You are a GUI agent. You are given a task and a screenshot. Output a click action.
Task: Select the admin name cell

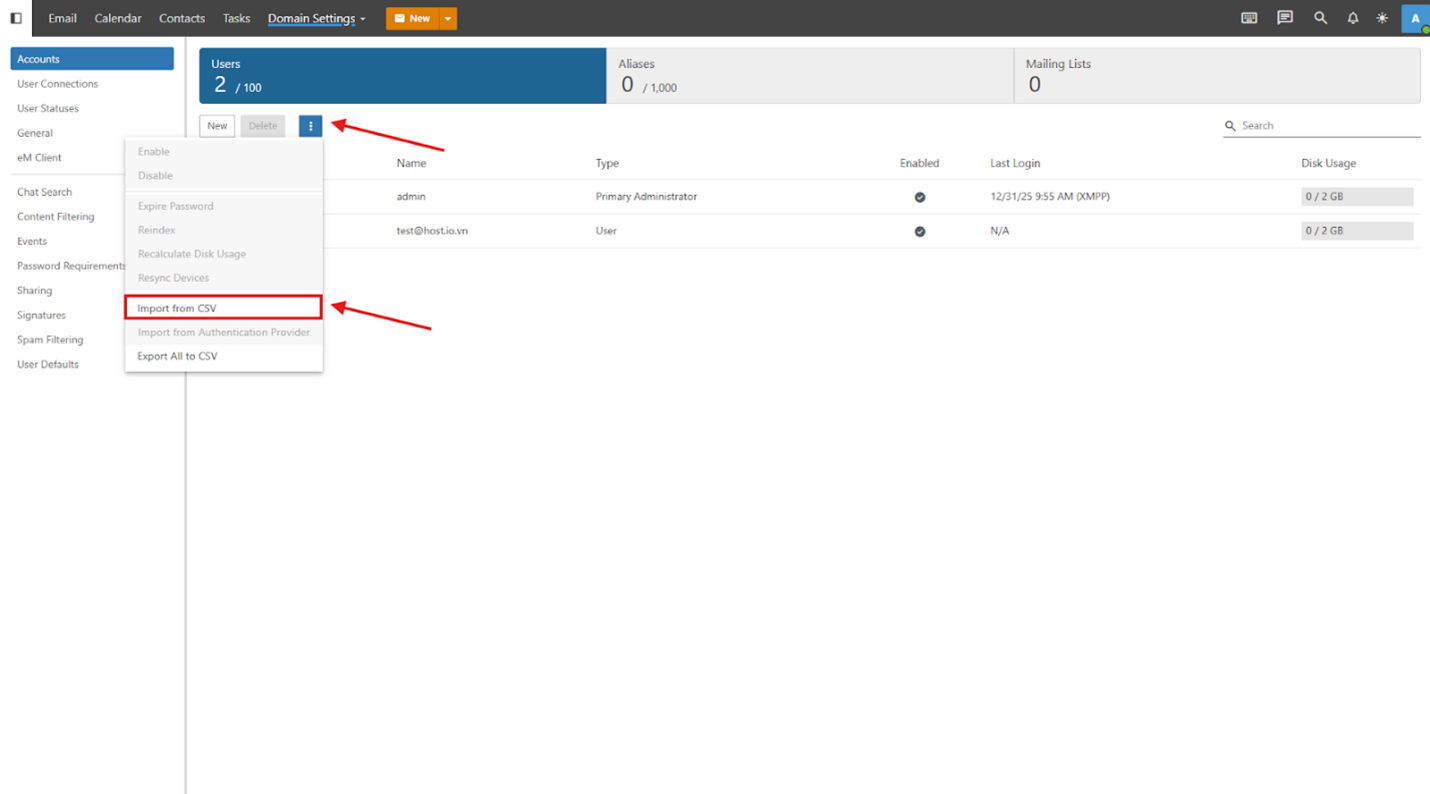tap(411, 197)
